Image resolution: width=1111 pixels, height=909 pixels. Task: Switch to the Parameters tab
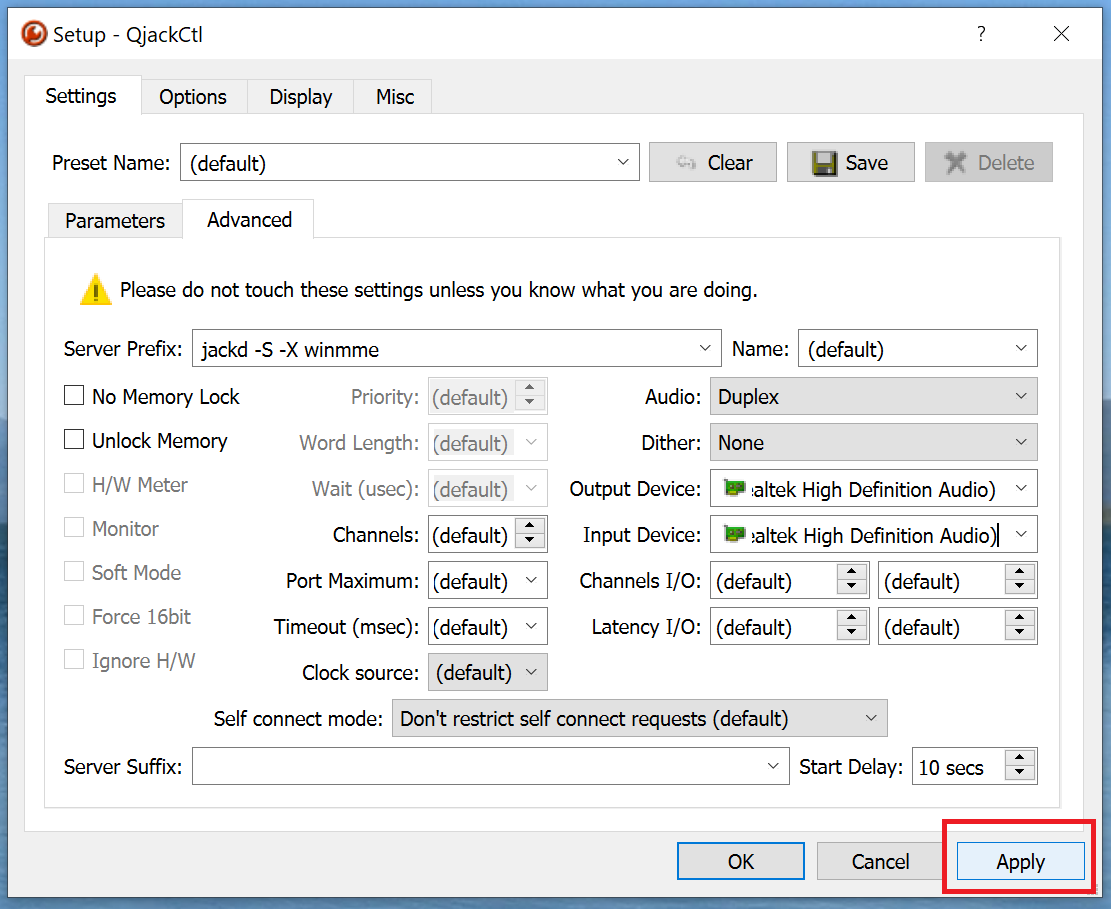click(x=115, y=221)
